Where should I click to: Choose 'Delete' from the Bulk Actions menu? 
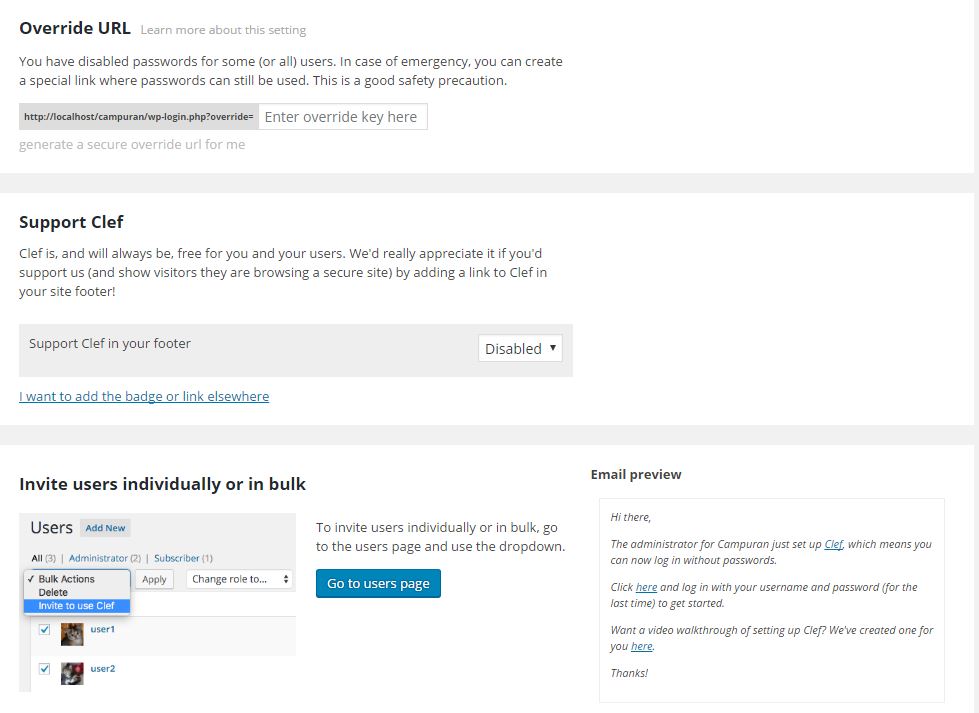tap(53, 592)
